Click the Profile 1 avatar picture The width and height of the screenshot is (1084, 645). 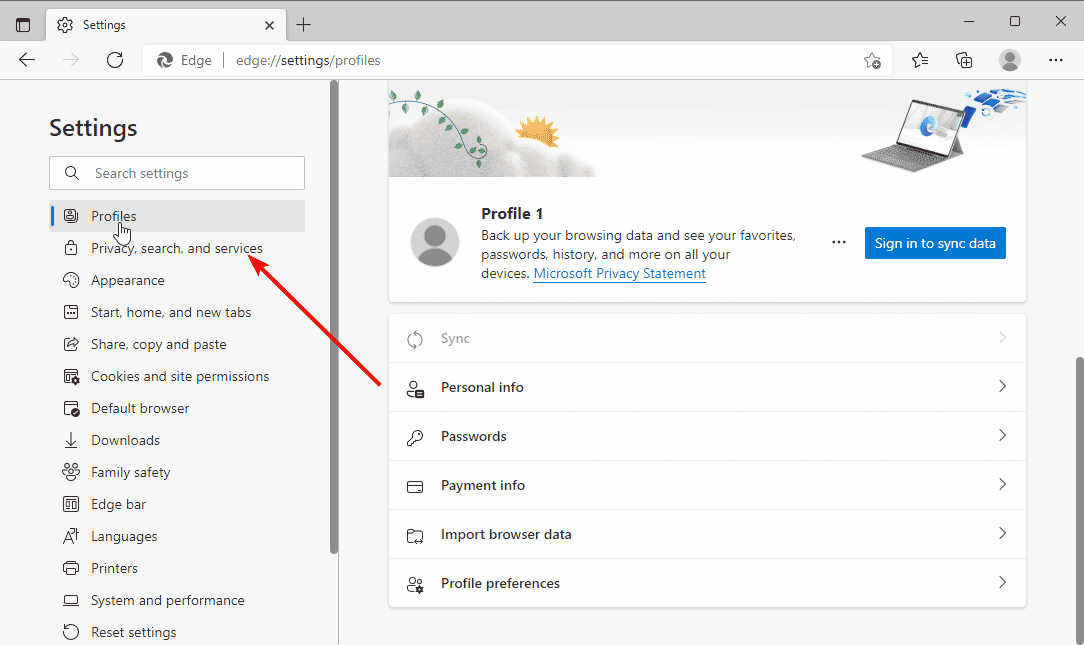click(x=435, y=242)
